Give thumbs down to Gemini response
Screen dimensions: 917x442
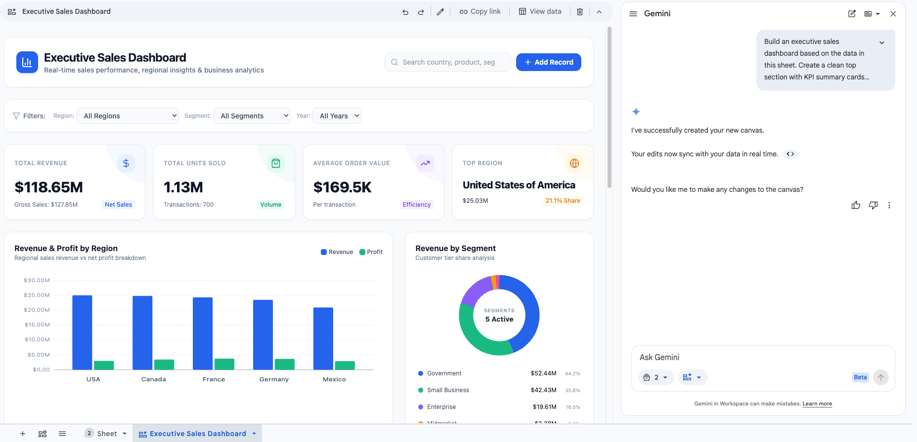tap(873, 205)
